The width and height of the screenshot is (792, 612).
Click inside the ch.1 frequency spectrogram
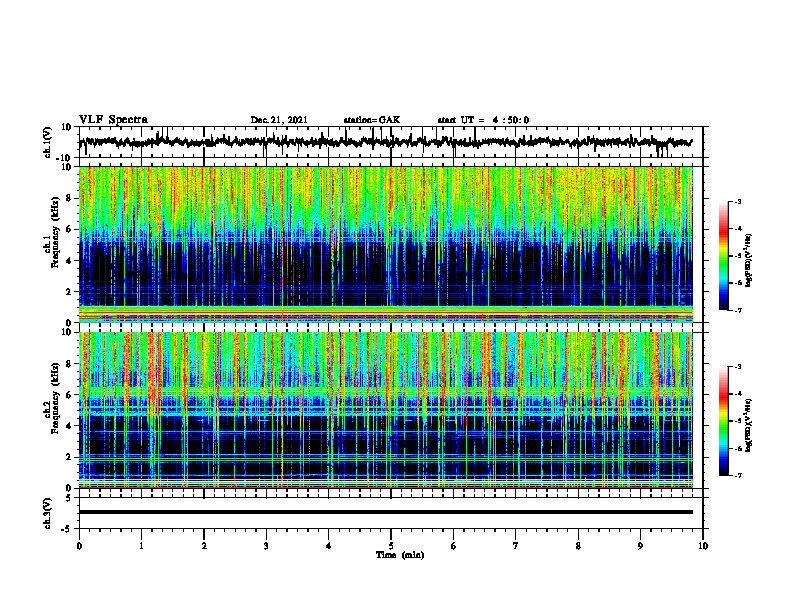click(386, 244)
